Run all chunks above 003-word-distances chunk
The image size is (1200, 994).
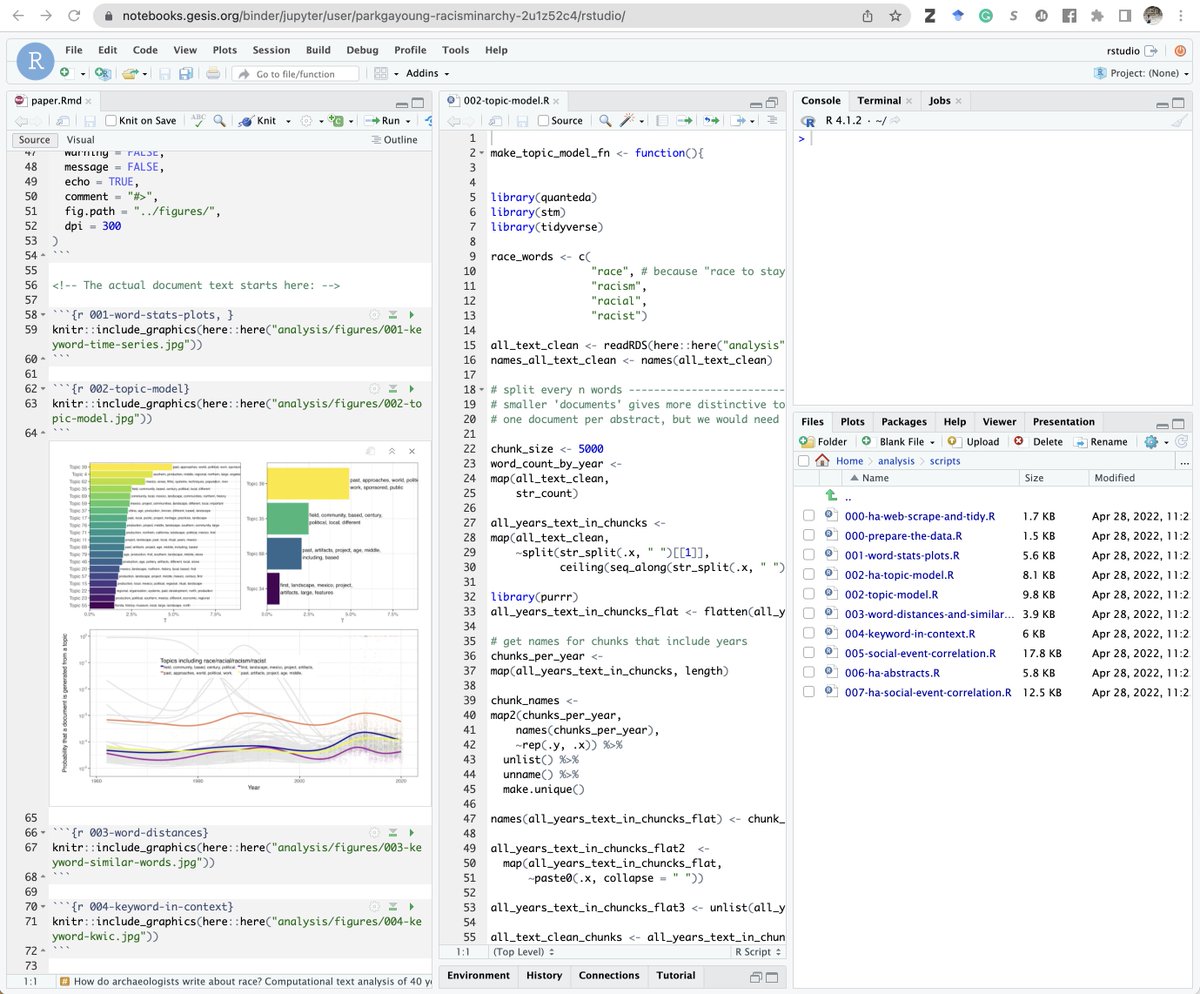[x=395, y=832]
